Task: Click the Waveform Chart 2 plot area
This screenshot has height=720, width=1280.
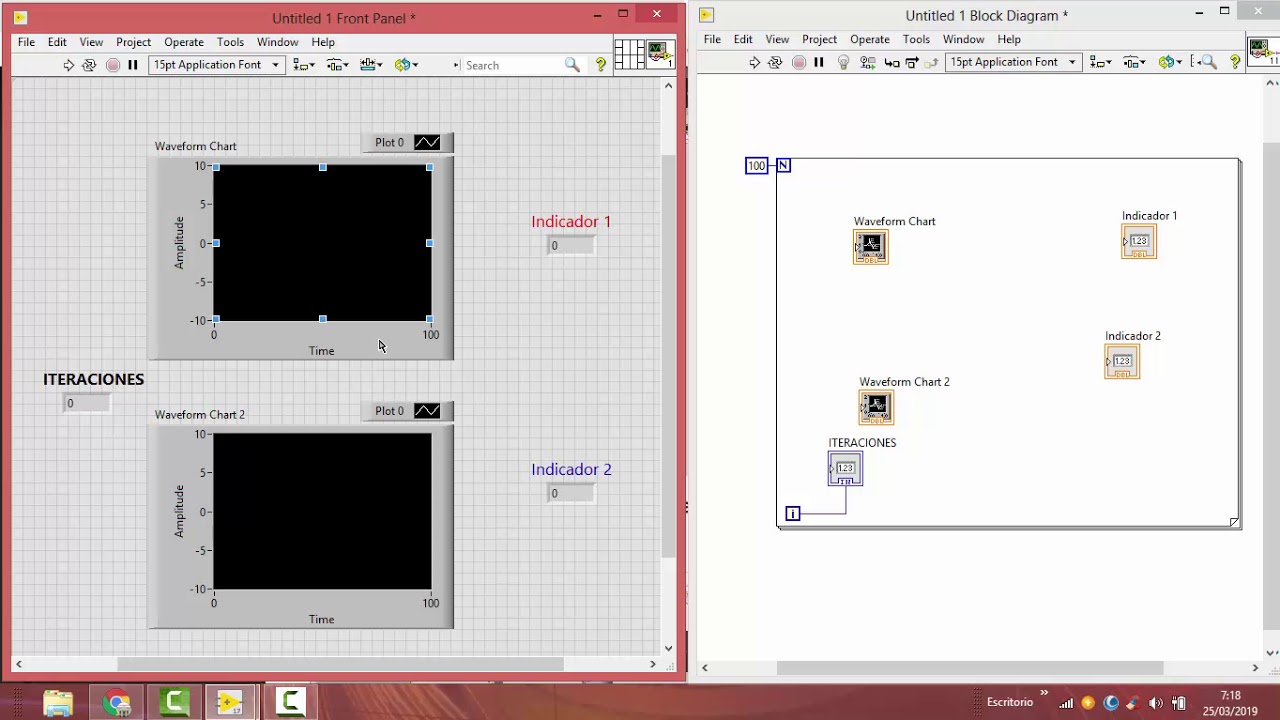Action: 322,511
